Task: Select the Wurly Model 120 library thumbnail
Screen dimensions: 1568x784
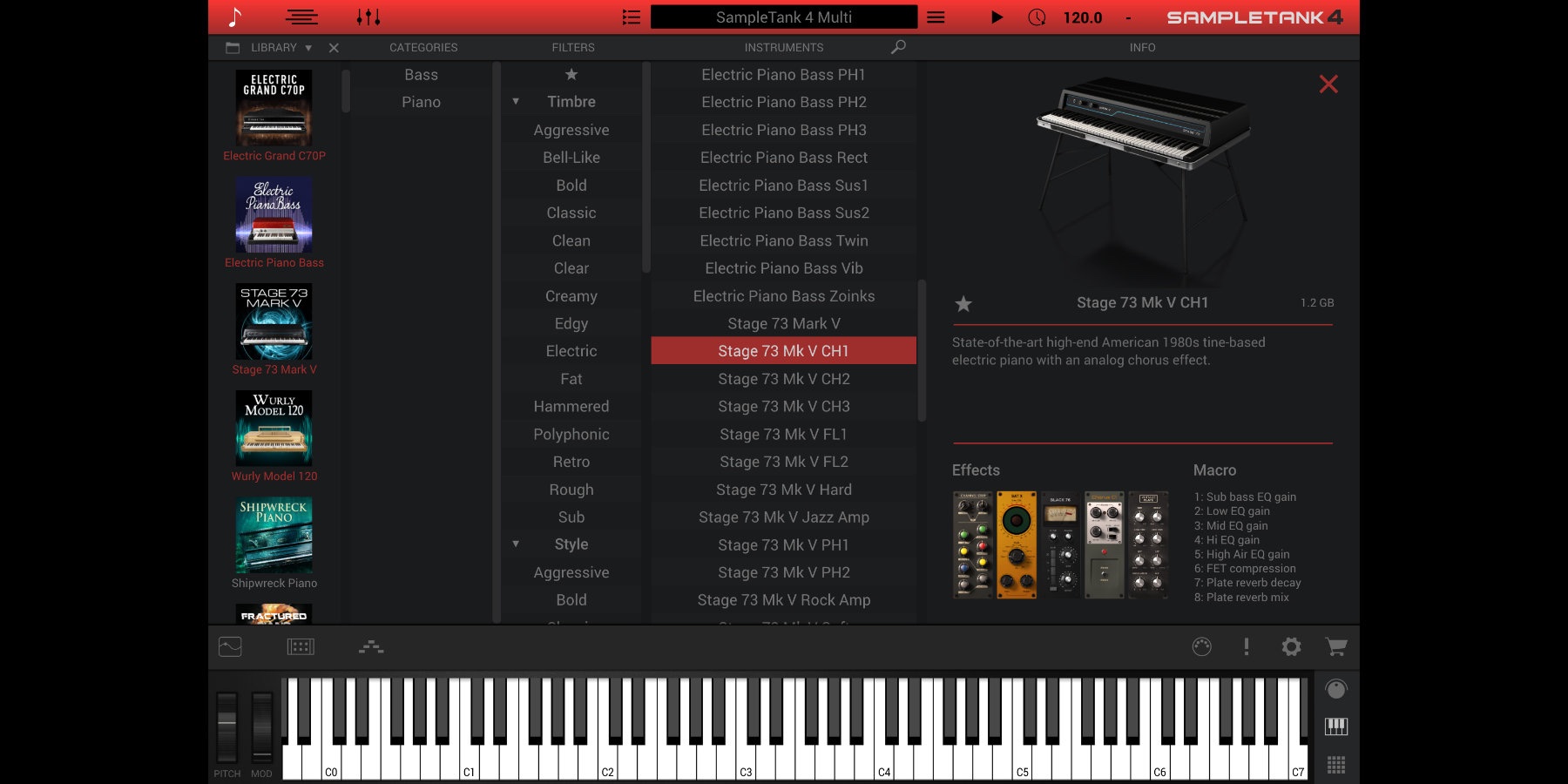Action: coord(274,429)
